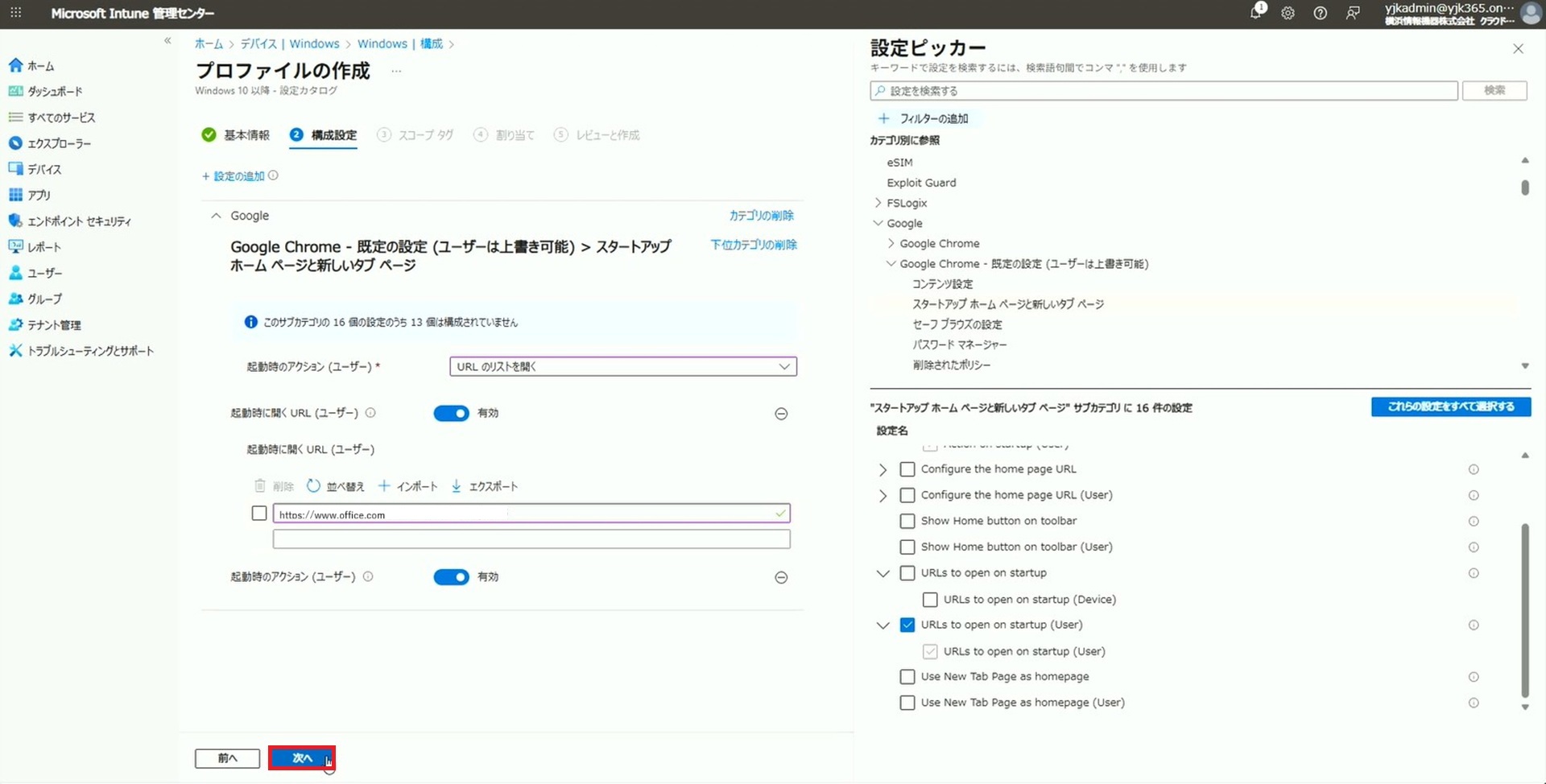Toggle the 起動時に開く URL (ユーザー) switch
This screenshot has width=1546, height=784.
[451, 414]
